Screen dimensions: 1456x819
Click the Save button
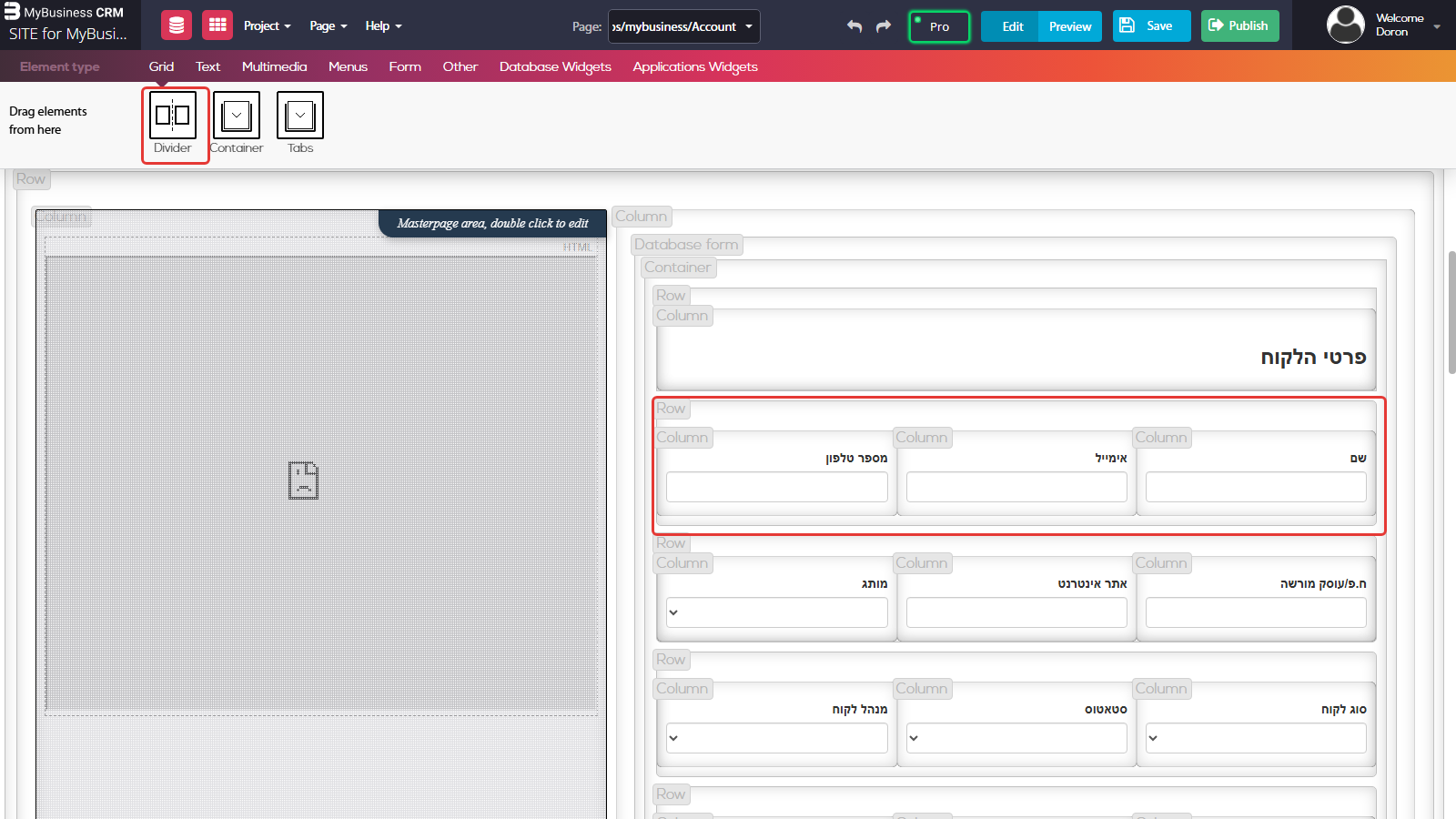pyautogui.click(x=1151, y=26)
